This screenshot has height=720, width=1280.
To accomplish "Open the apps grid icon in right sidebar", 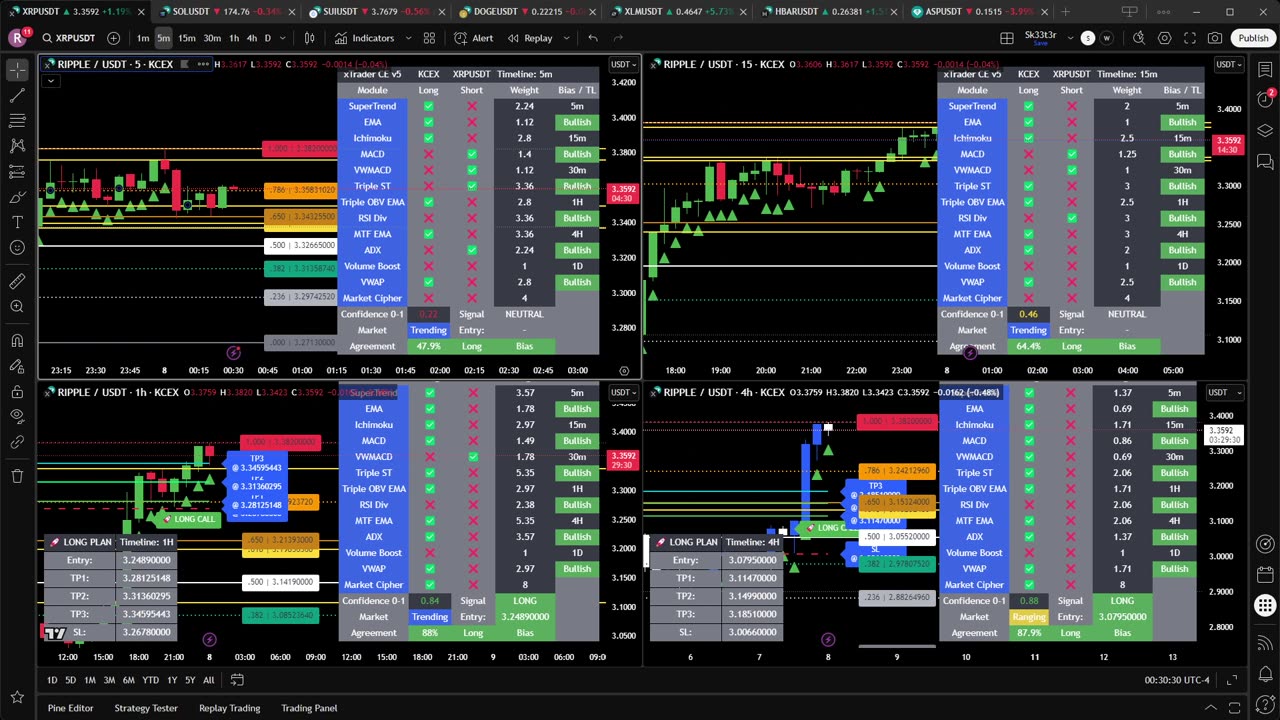I will (x=1265, y=605).
